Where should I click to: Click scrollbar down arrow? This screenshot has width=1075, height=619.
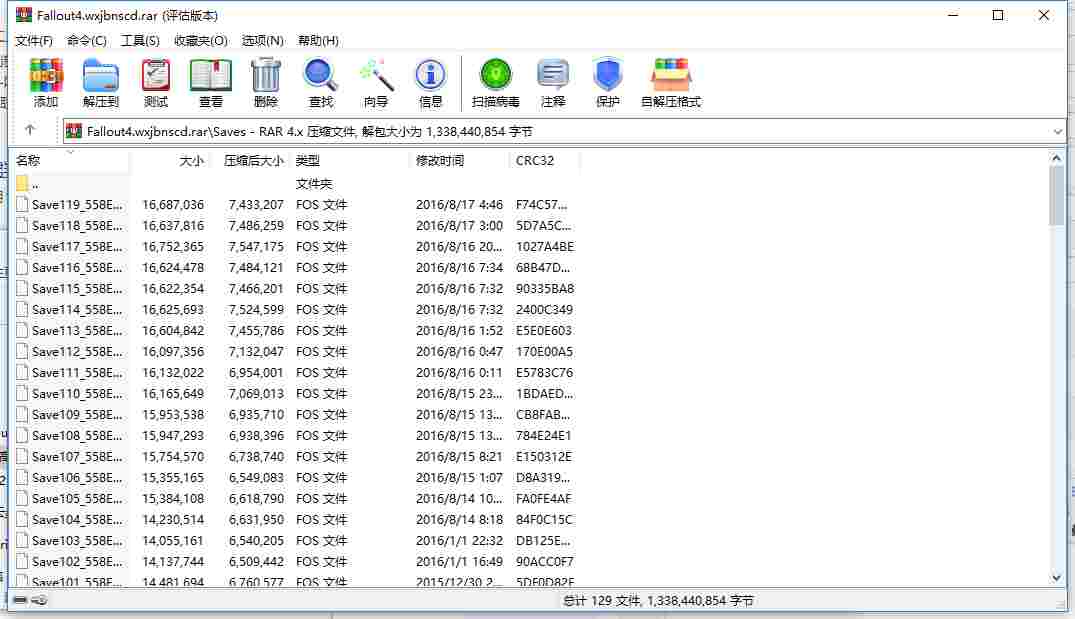tap(1056, 578)
